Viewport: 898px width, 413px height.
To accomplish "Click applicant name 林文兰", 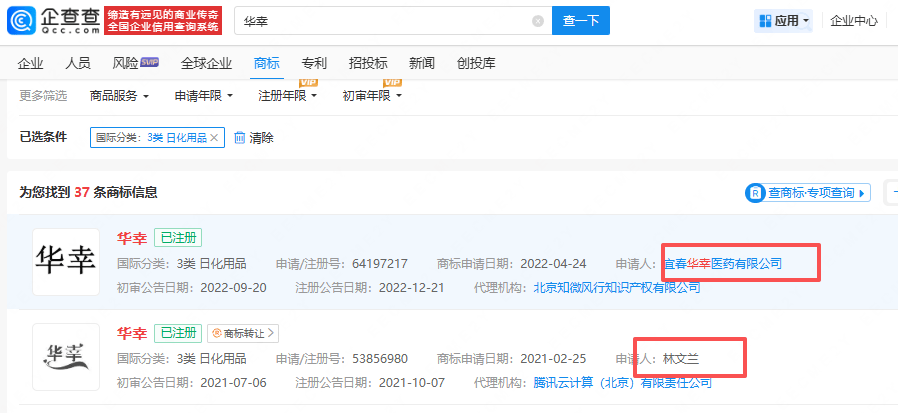I will click(x=681, y=359).
